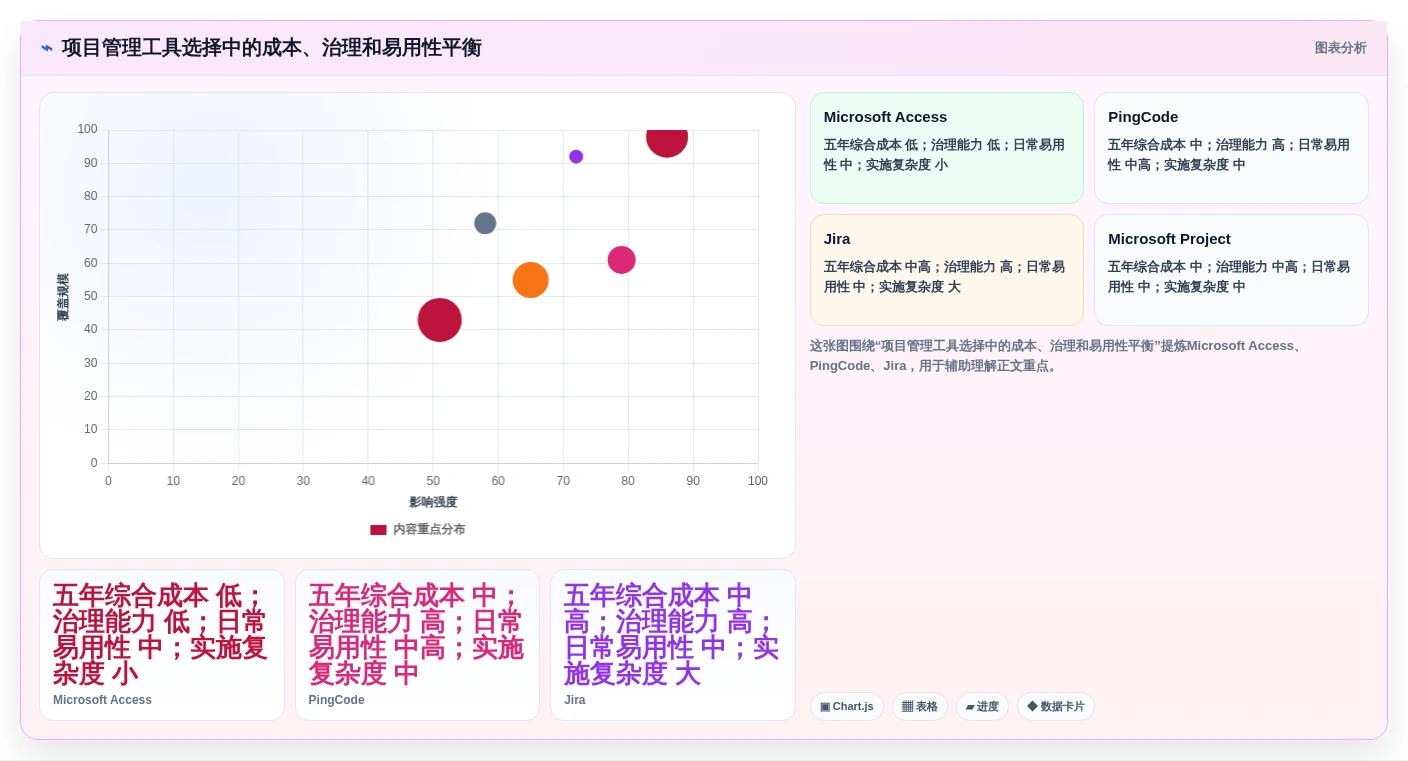Click the 数据卡片 tag

(x=1056, y=707)
